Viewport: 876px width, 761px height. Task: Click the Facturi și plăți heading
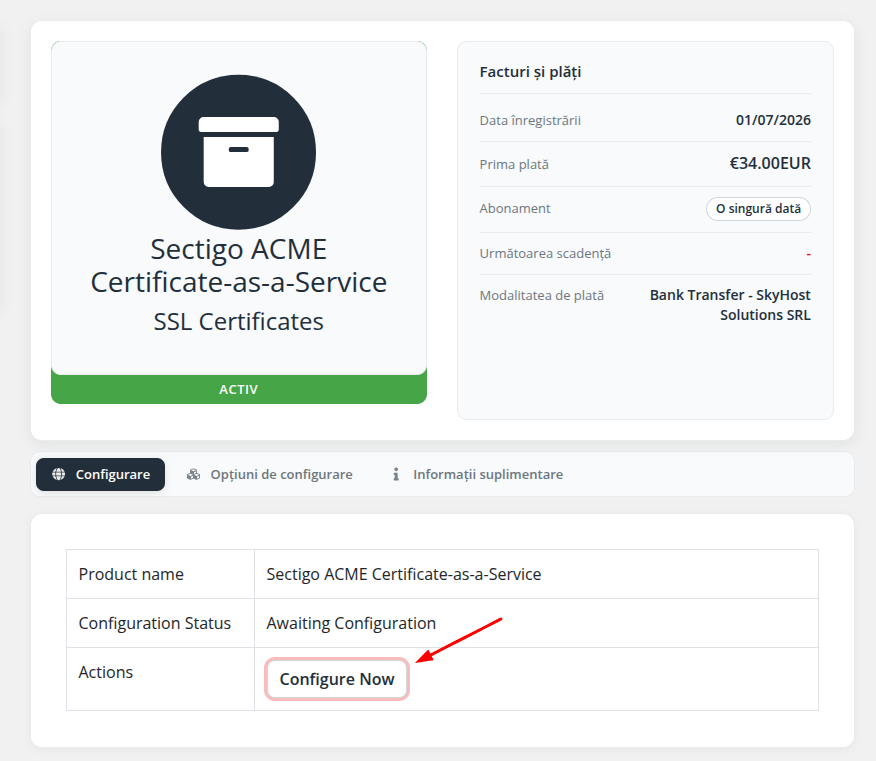pos(530,72)
